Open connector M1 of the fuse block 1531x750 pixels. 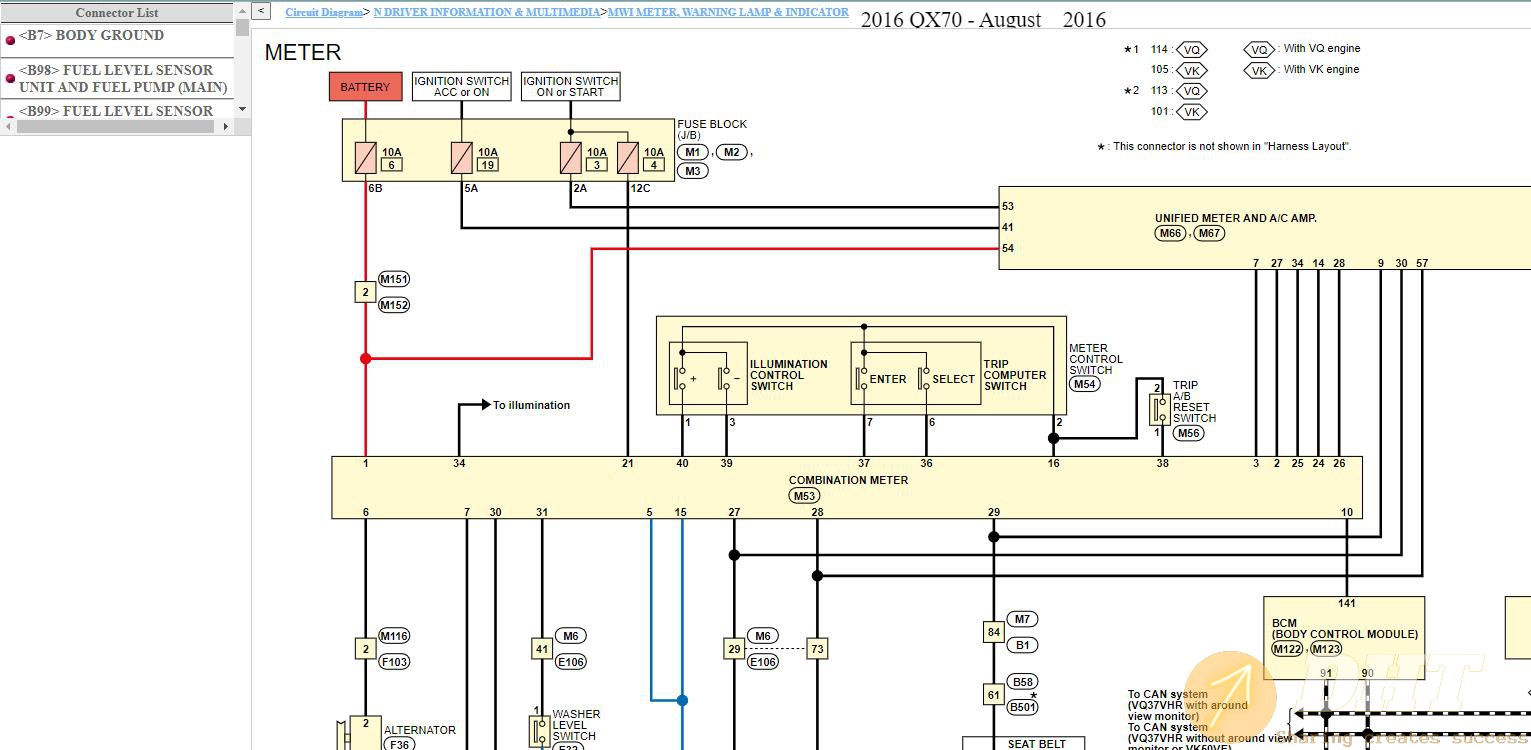[x=692, y=152]
